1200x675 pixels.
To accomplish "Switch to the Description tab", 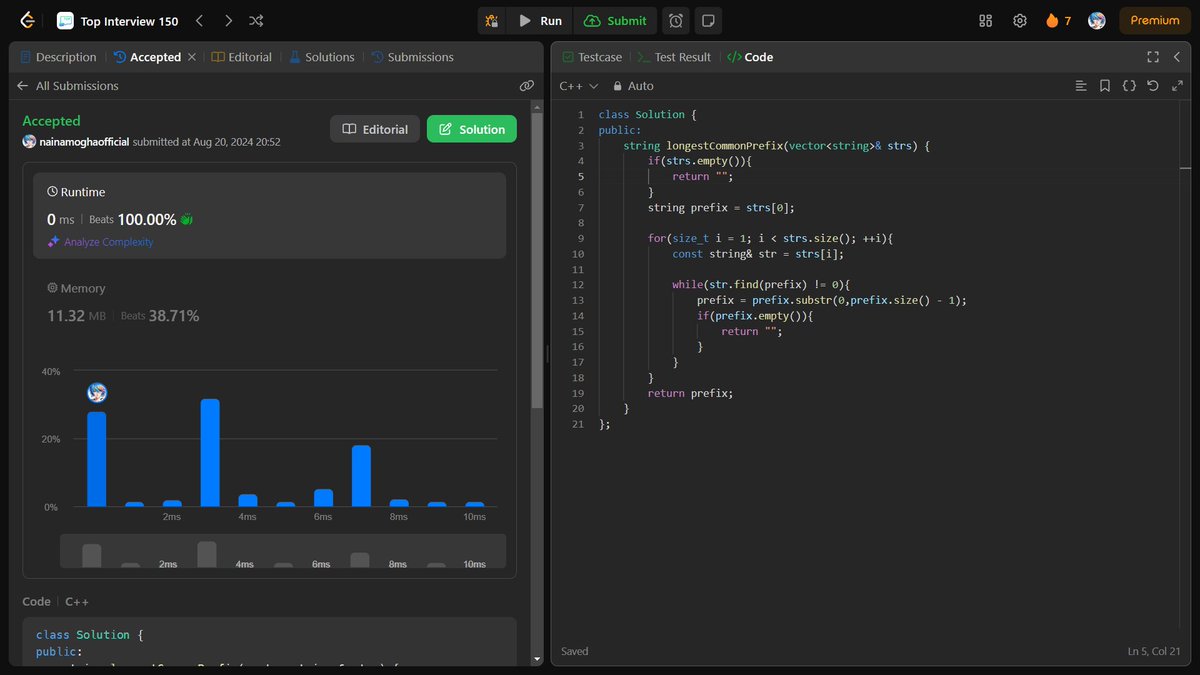I will click(x=58, y=57).
